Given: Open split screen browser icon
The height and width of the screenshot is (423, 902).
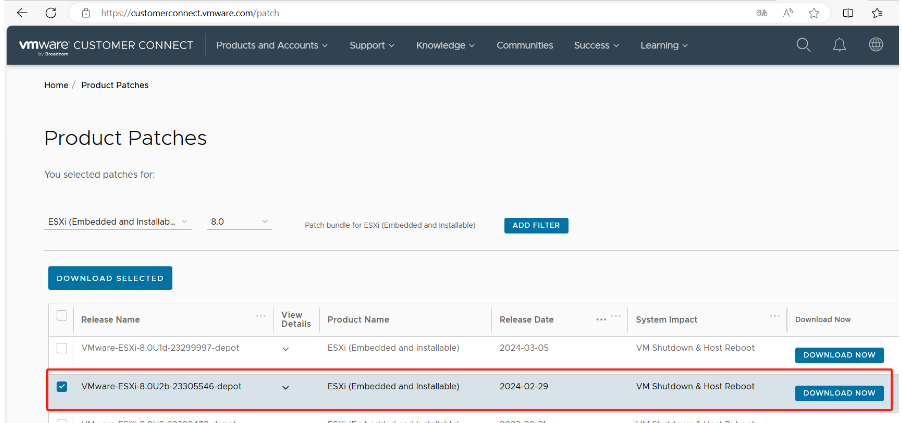Looking at the screenshot, I should 848,13.
